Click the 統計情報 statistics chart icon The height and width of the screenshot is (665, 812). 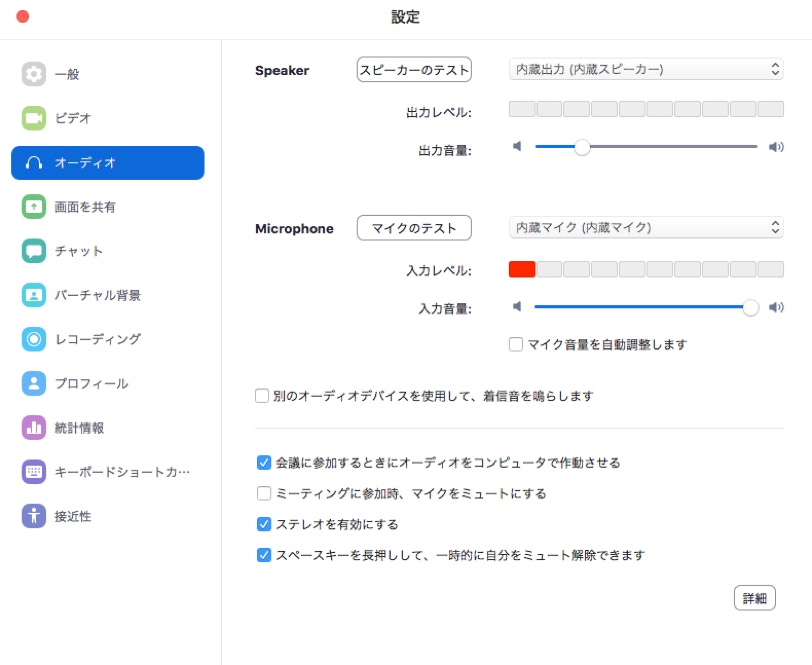(x=34, y=428)
